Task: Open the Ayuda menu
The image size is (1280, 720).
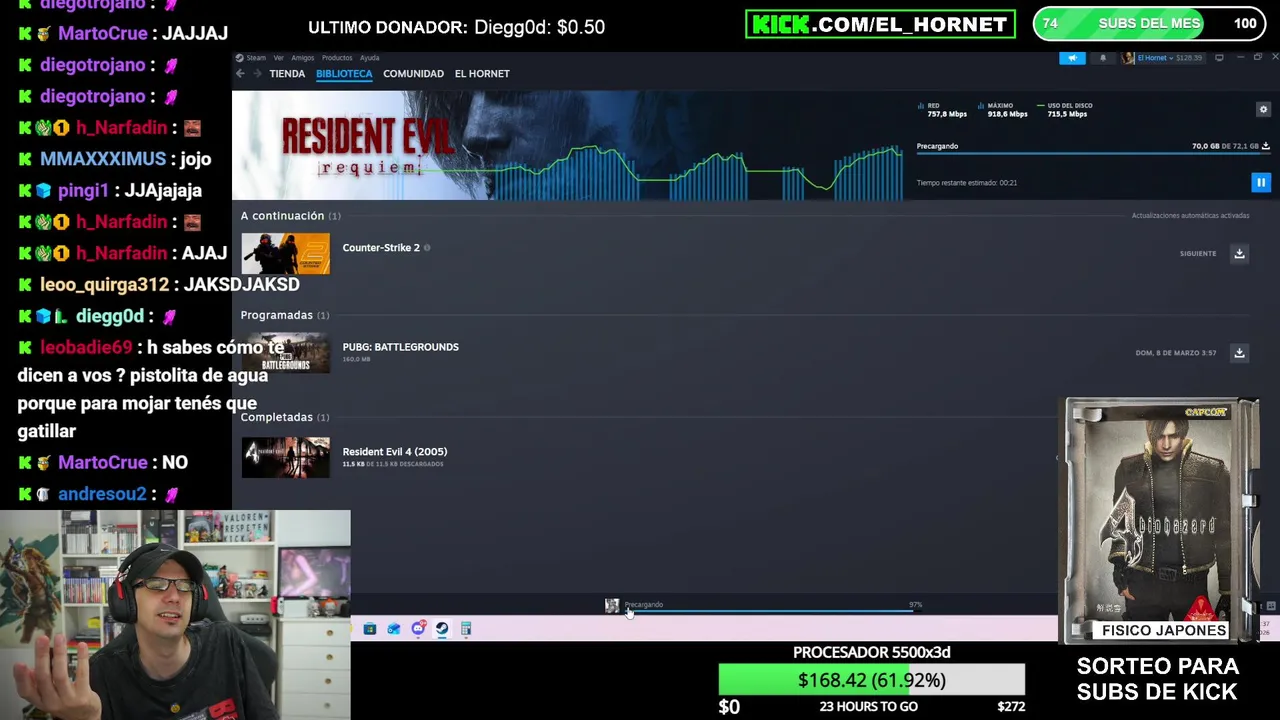Action: tap(369, 58)
